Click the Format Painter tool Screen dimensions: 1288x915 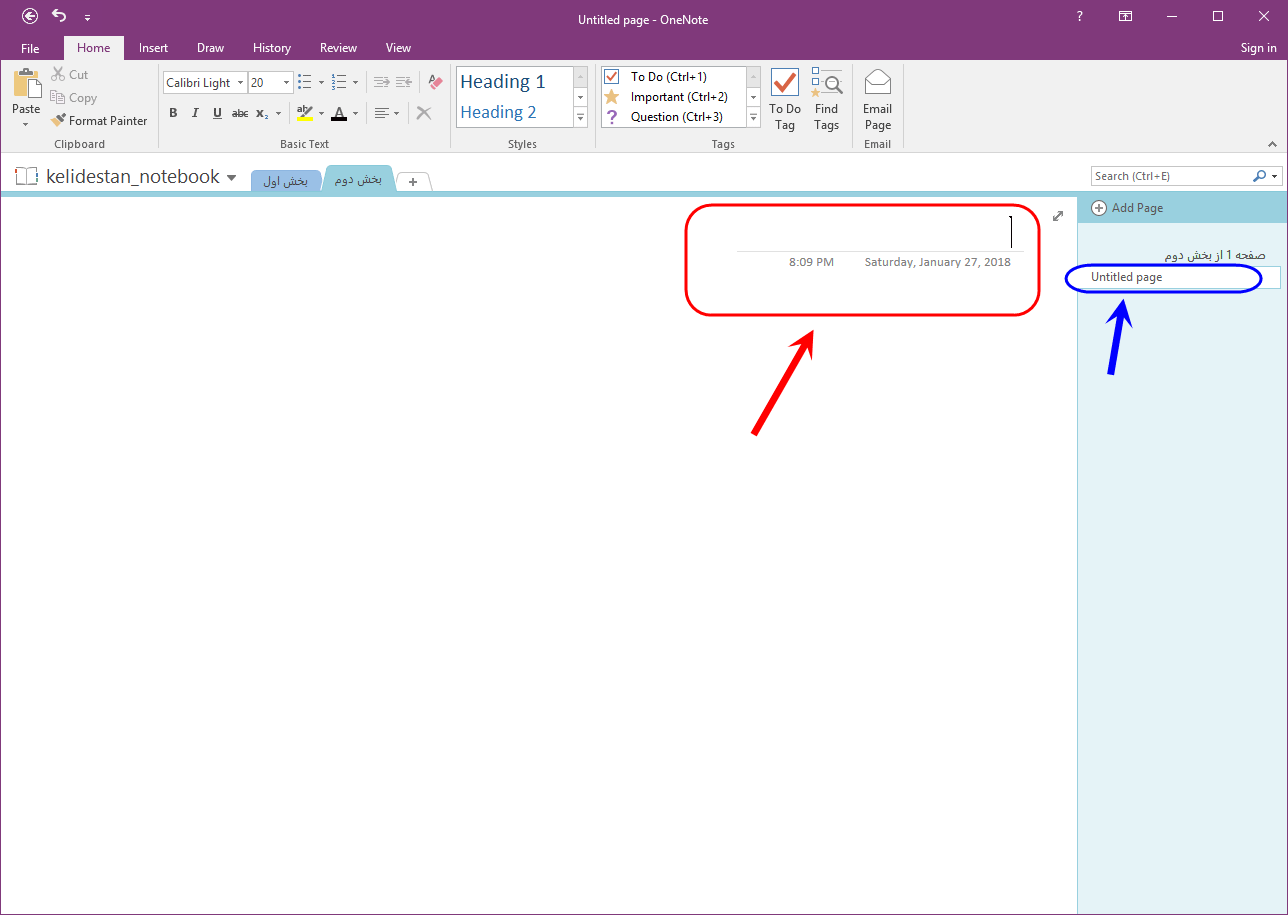99,121
